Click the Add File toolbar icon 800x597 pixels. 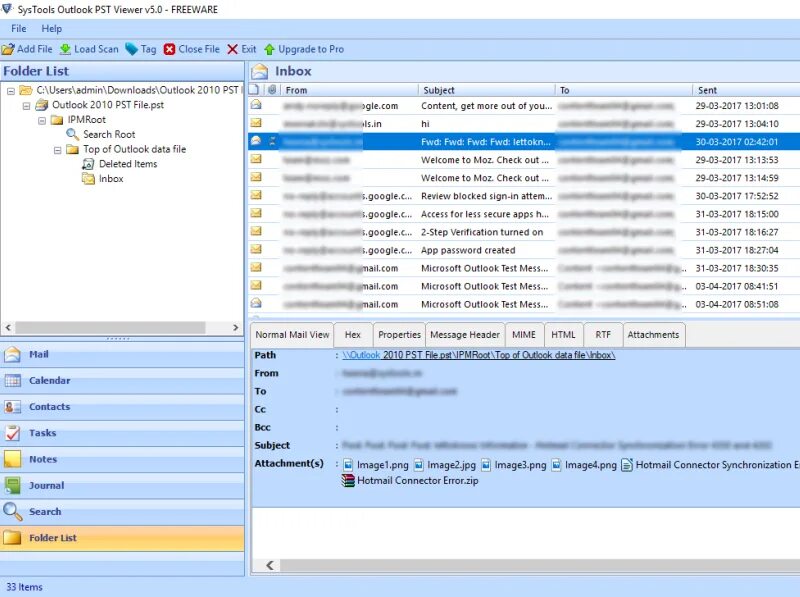click(x=8, y=49)
